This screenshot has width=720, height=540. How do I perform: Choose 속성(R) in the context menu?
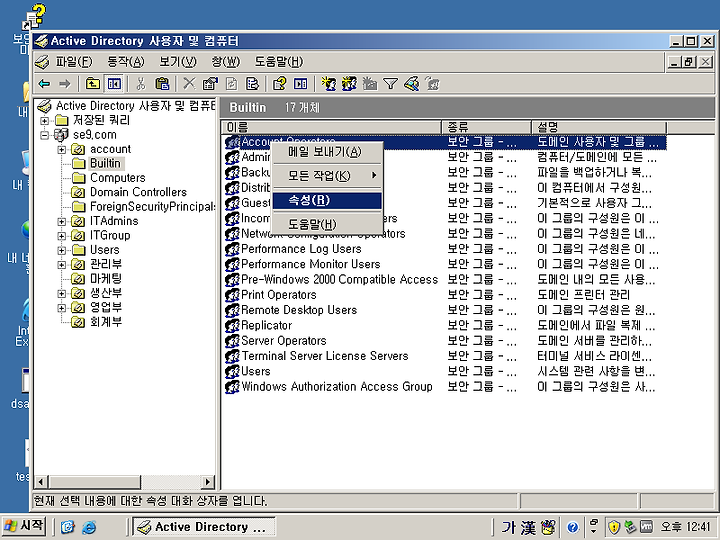pos(327,200)
